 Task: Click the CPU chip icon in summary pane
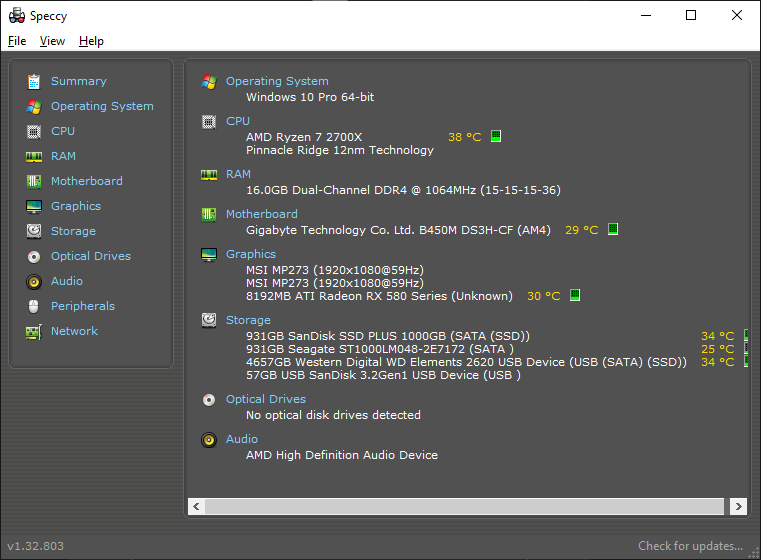pyautogui.click(x=209, y=122)
